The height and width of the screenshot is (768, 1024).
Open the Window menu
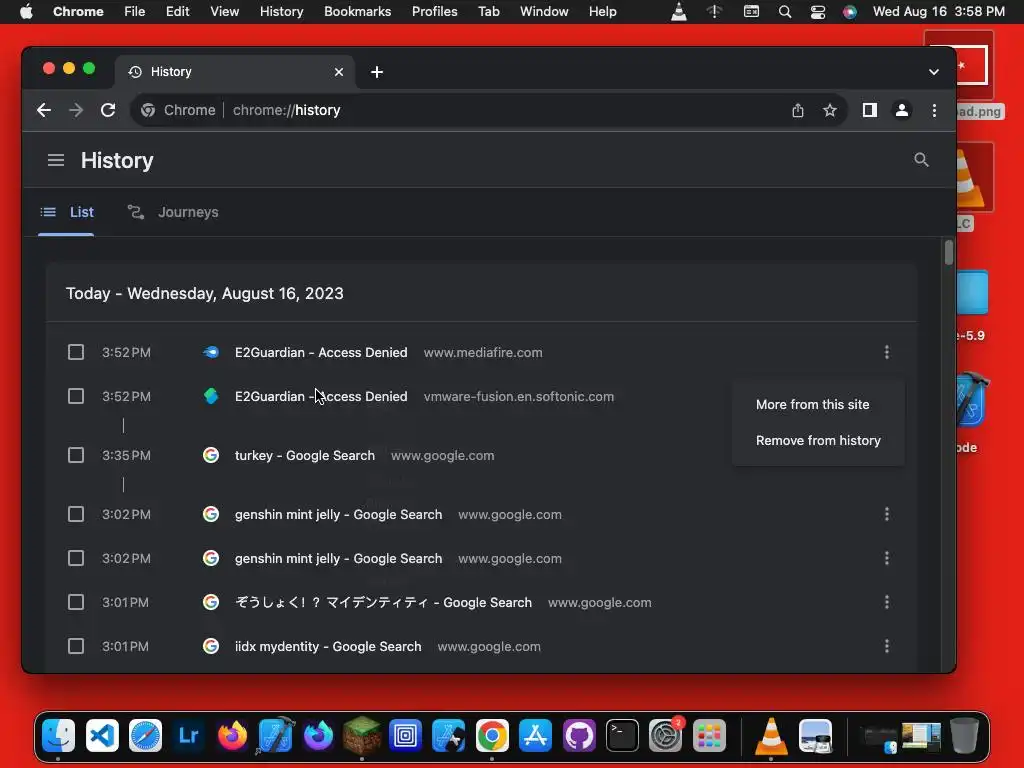click(x=544, y=12)
